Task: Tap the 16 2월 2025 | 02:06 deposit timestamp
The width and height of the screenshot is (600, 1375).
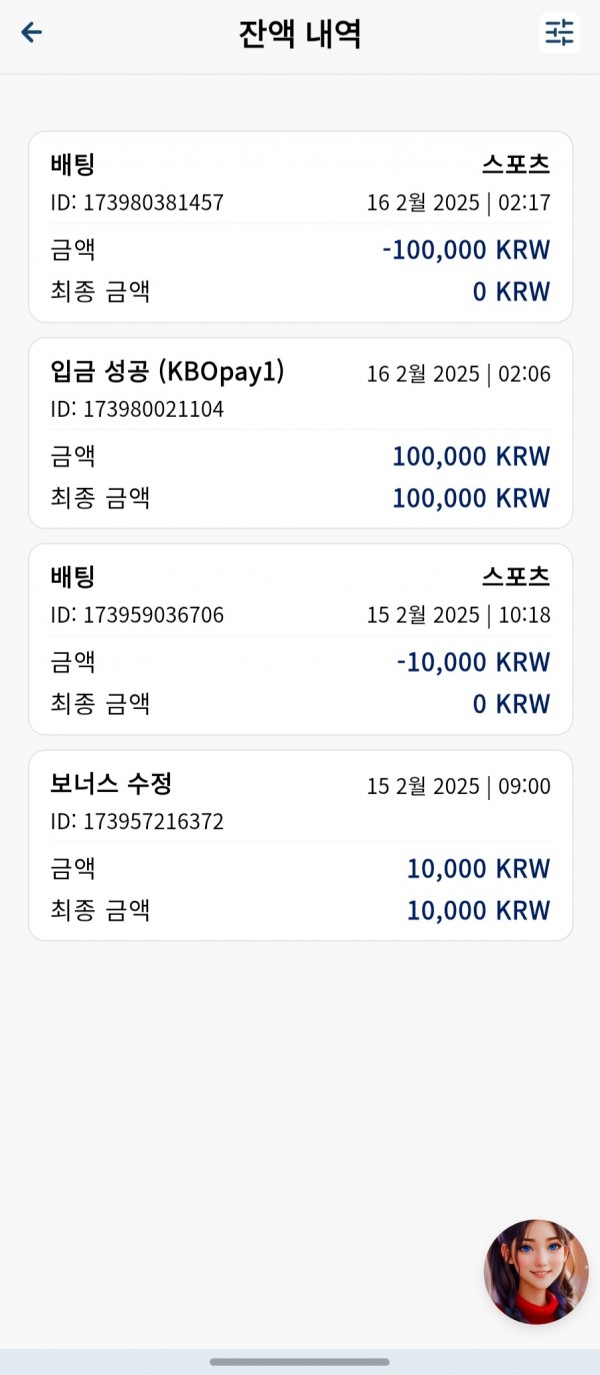Action: pos(458,374)
